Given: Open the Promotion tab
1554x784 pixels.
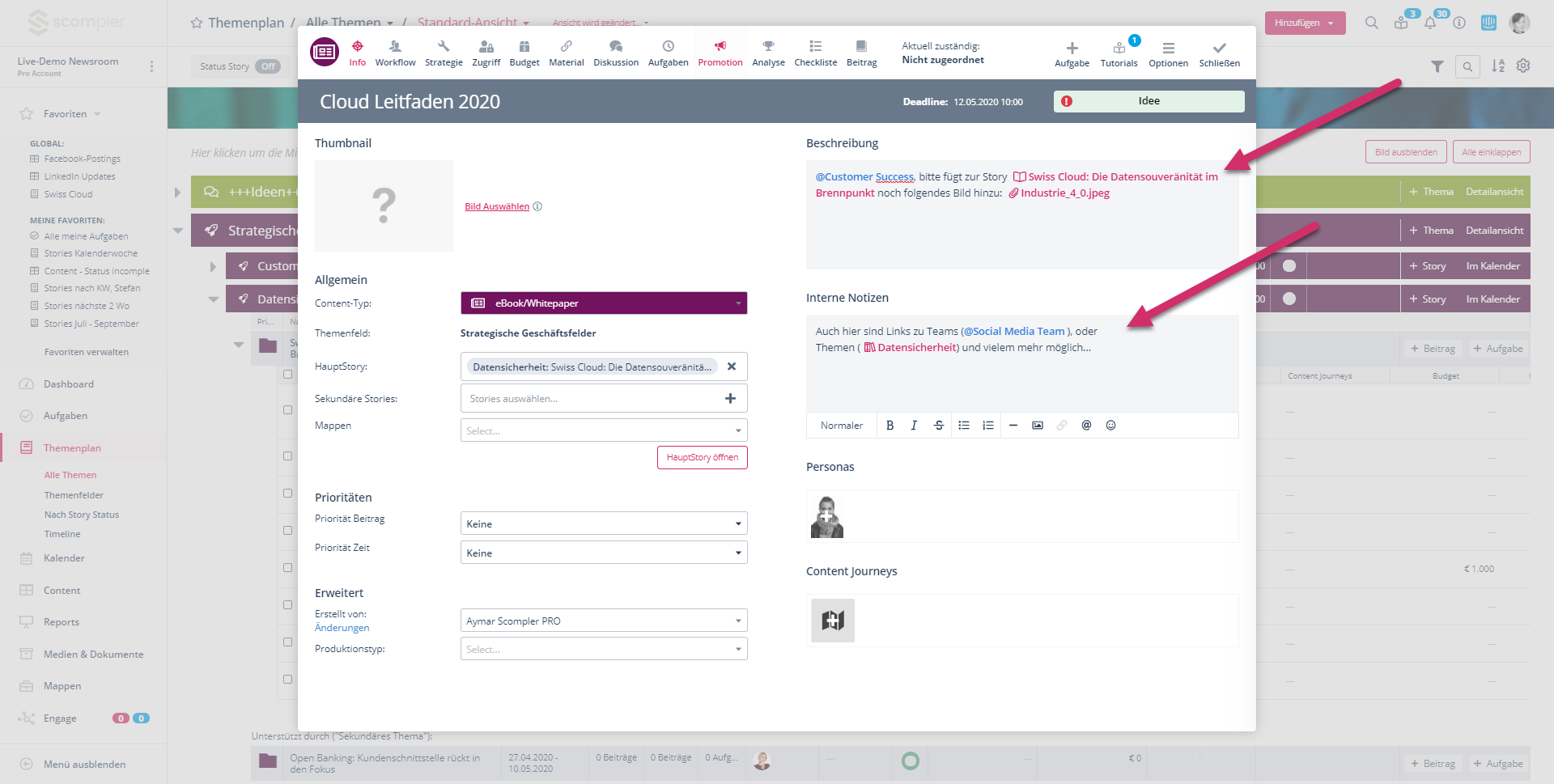Looking at the screenshot, I should (x=720, y=53).
